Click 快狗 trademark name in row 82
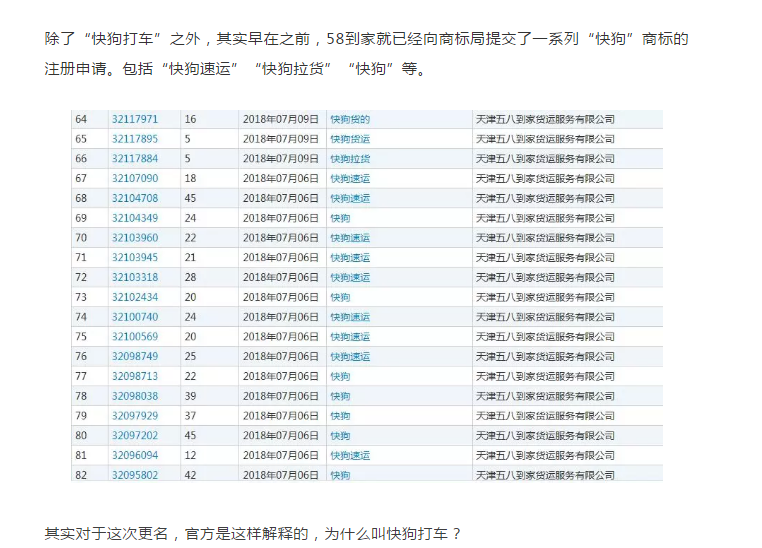Screen dimensions: 762x548 [x=340, y=475]
